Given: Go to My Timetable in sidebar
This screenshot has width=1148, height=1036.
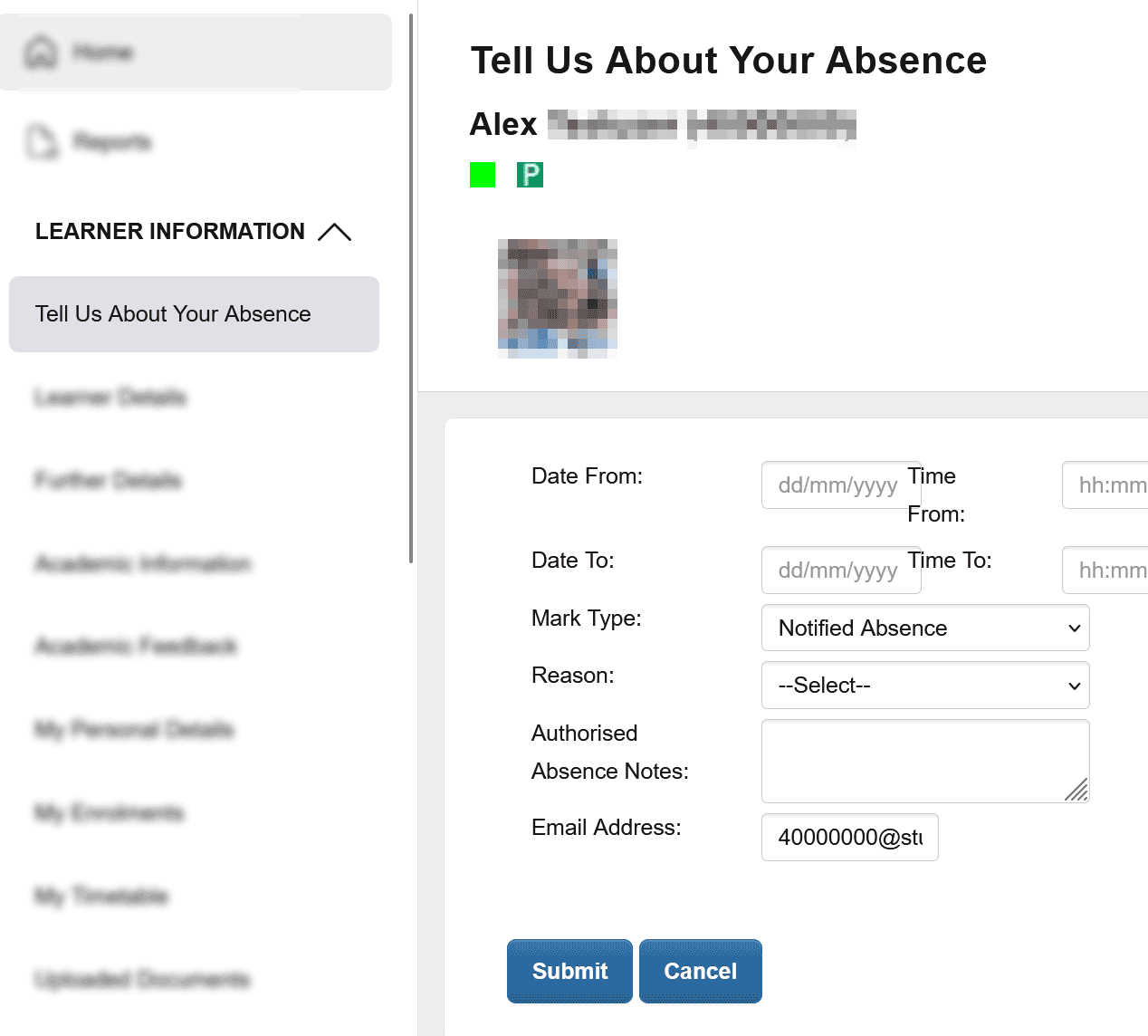Looking at the screenshot, I should 101,897.
